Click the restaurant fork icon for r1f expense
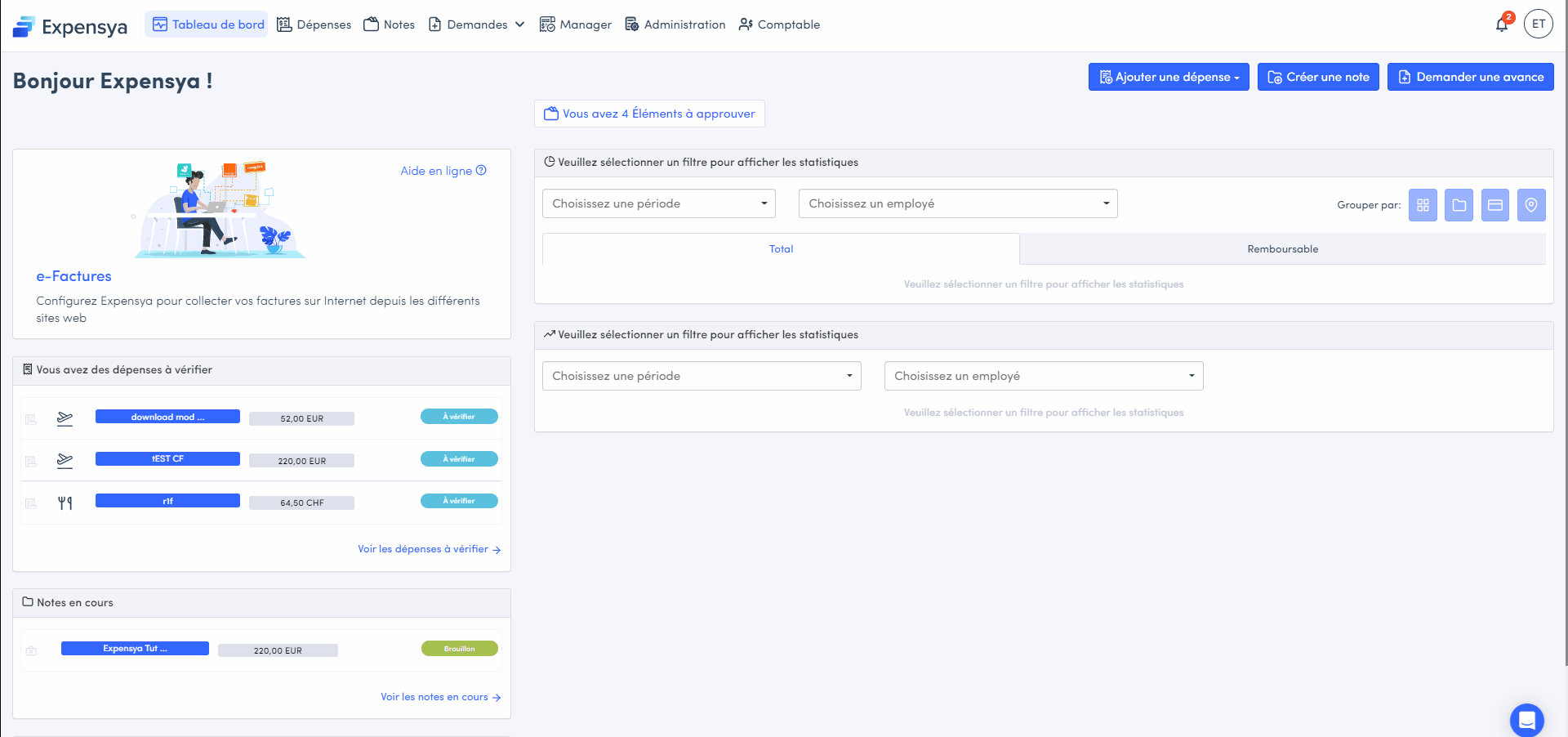This screenshot has height=737, width=1568. tap(65, 503)
